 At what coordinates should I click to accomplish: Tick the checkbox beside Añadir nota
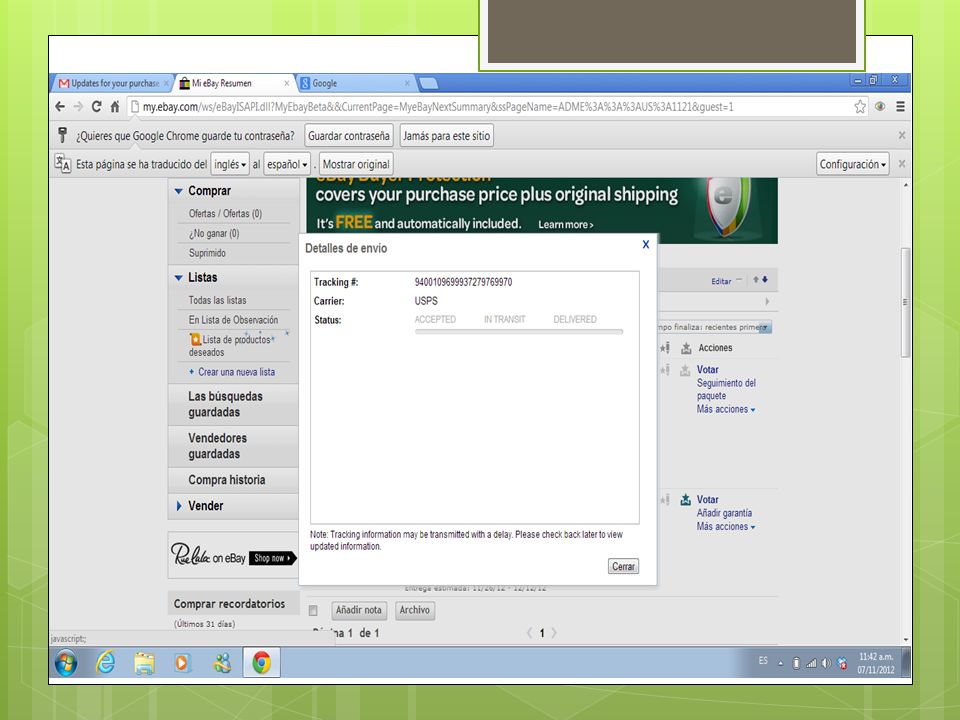click(x=313, y=610)
